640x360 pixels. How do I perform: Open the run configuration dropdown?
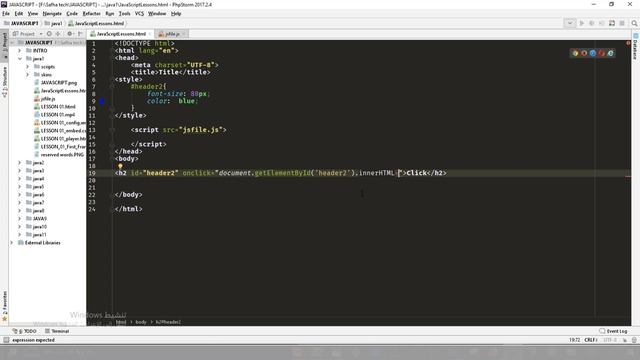point(570,23)
